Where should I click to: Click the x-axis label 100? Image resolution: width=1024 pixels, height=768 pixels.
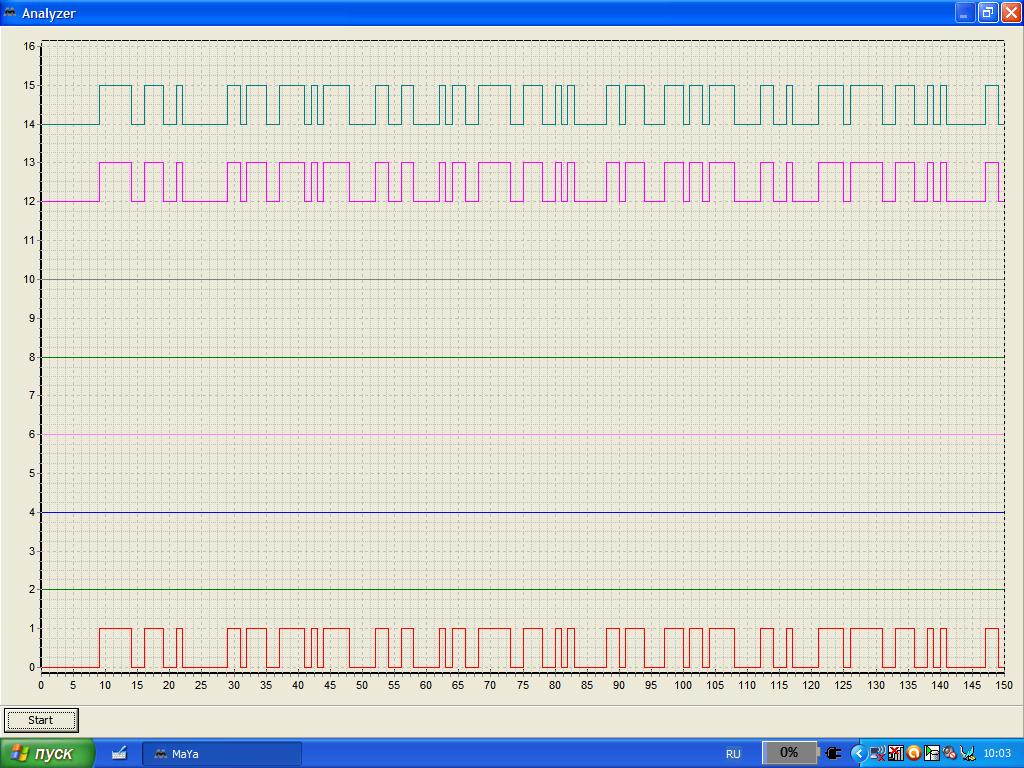click(x=683, y=685)
